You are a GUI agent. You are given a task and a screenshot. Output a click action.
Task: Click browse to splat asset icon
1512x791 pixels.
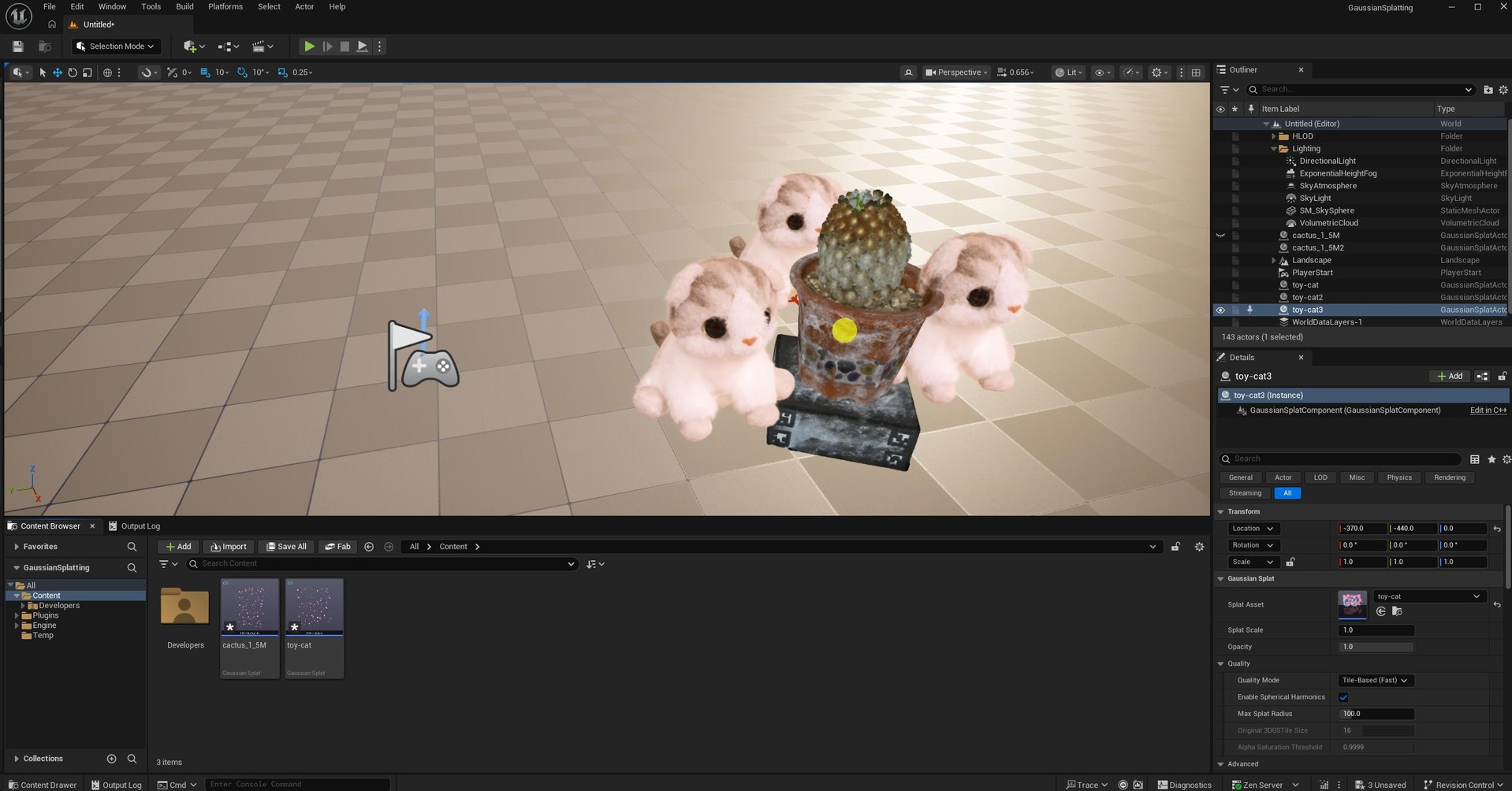click(1396, 611)
